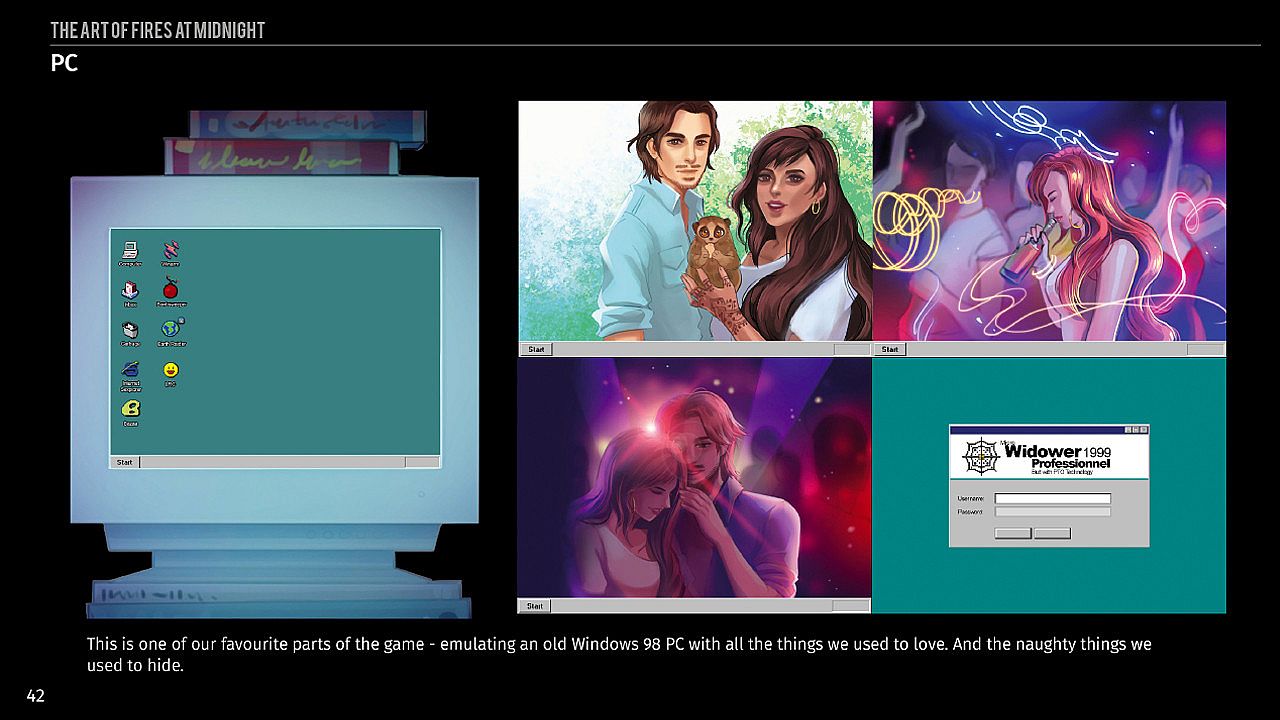Click the 'Professionnel' text in the login banner
Image resolution: width=1280 pixels, height=720 pixels.
[x=1071, y=464]
